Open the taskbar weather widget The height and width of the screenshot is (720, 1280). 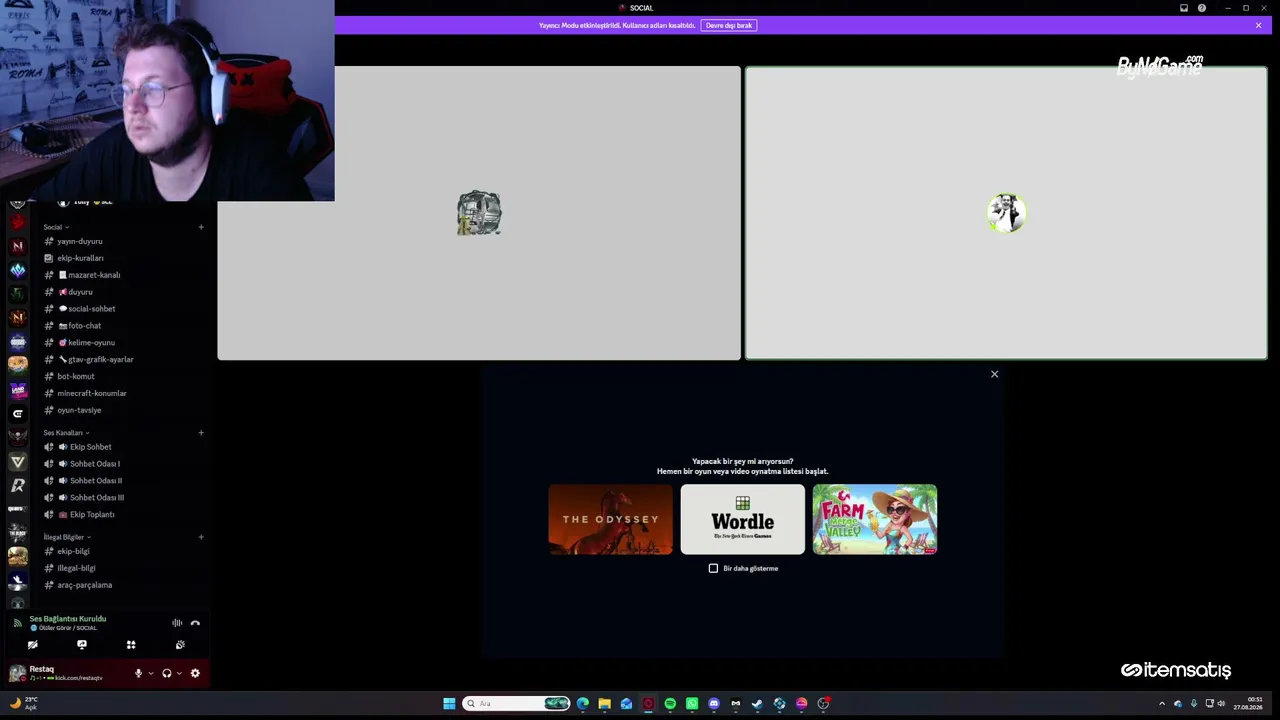point(24,703)
